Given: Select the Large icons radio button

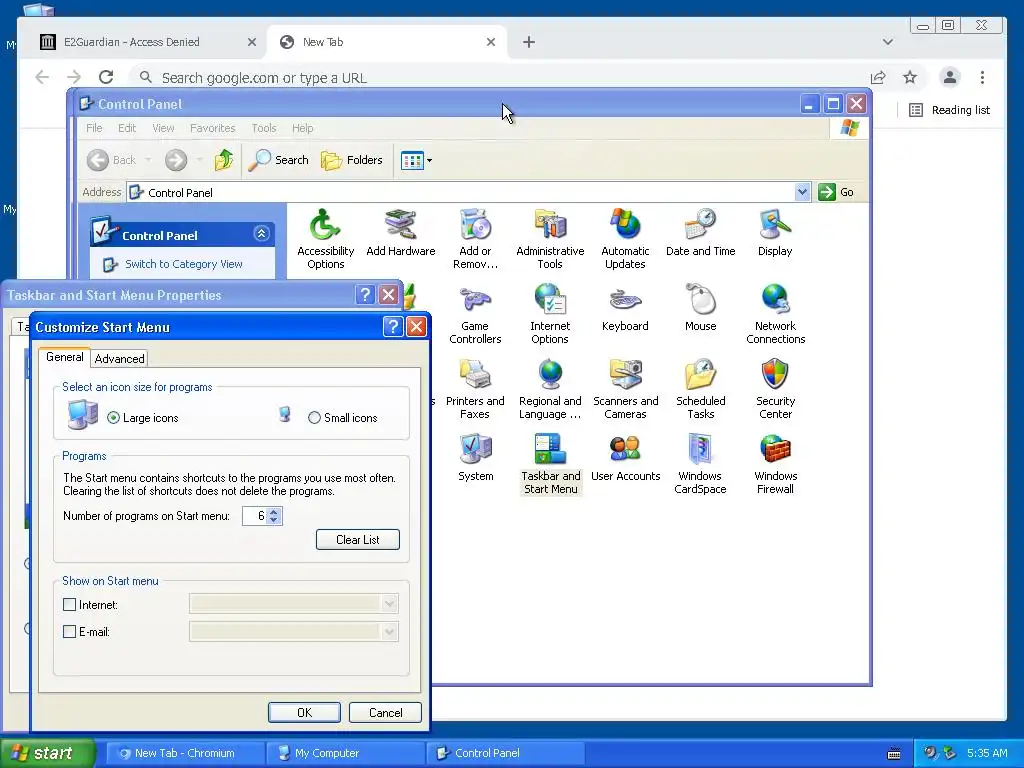Looking at the screenshot, I should pos(114,418).
